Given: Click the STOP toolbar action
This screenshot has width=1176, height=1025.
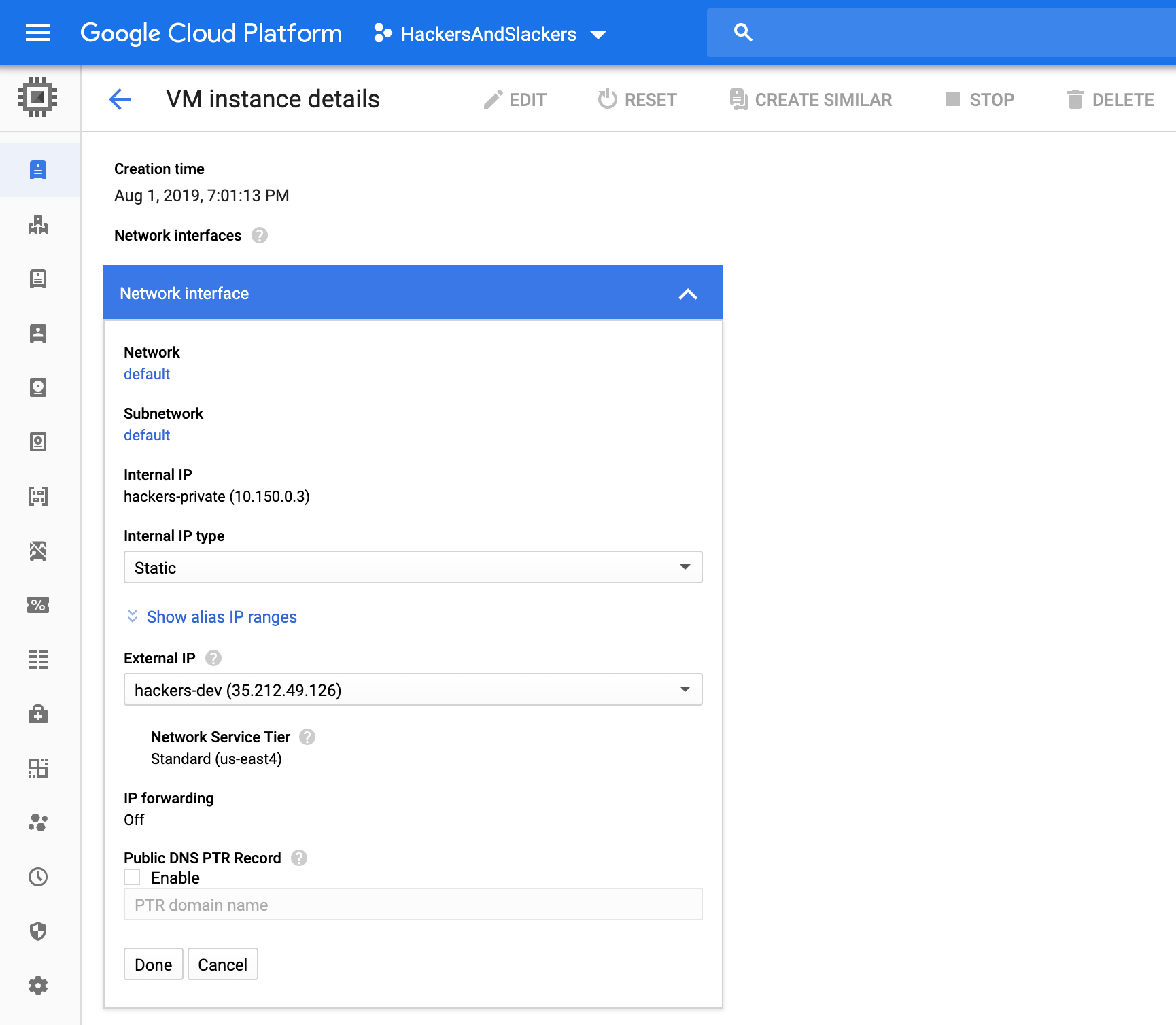Looking at the screenshot, I should click(x=980, y=100).
